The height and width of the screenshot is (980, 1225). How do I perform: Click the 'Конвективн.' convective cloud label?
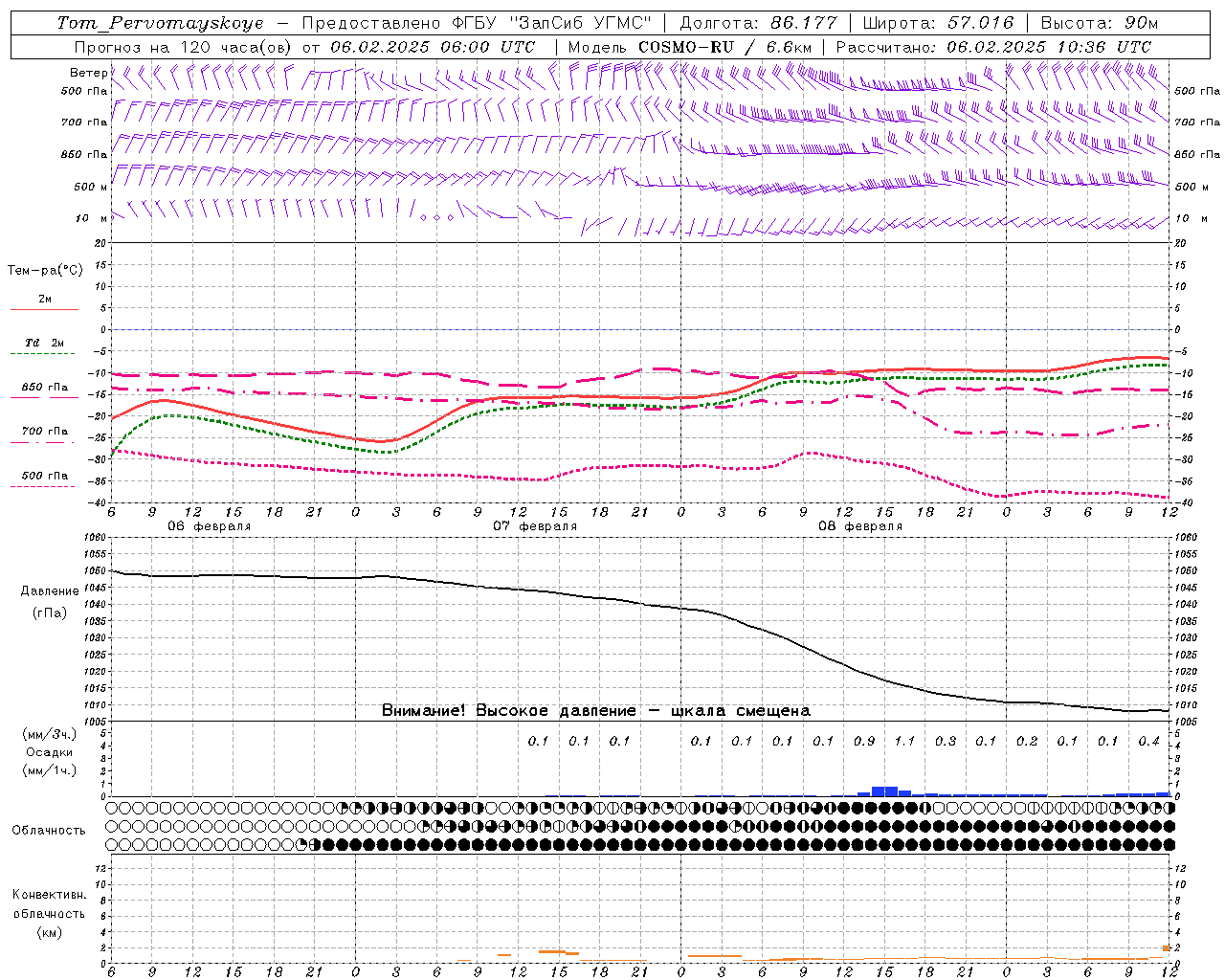click(x=49, y=895)
